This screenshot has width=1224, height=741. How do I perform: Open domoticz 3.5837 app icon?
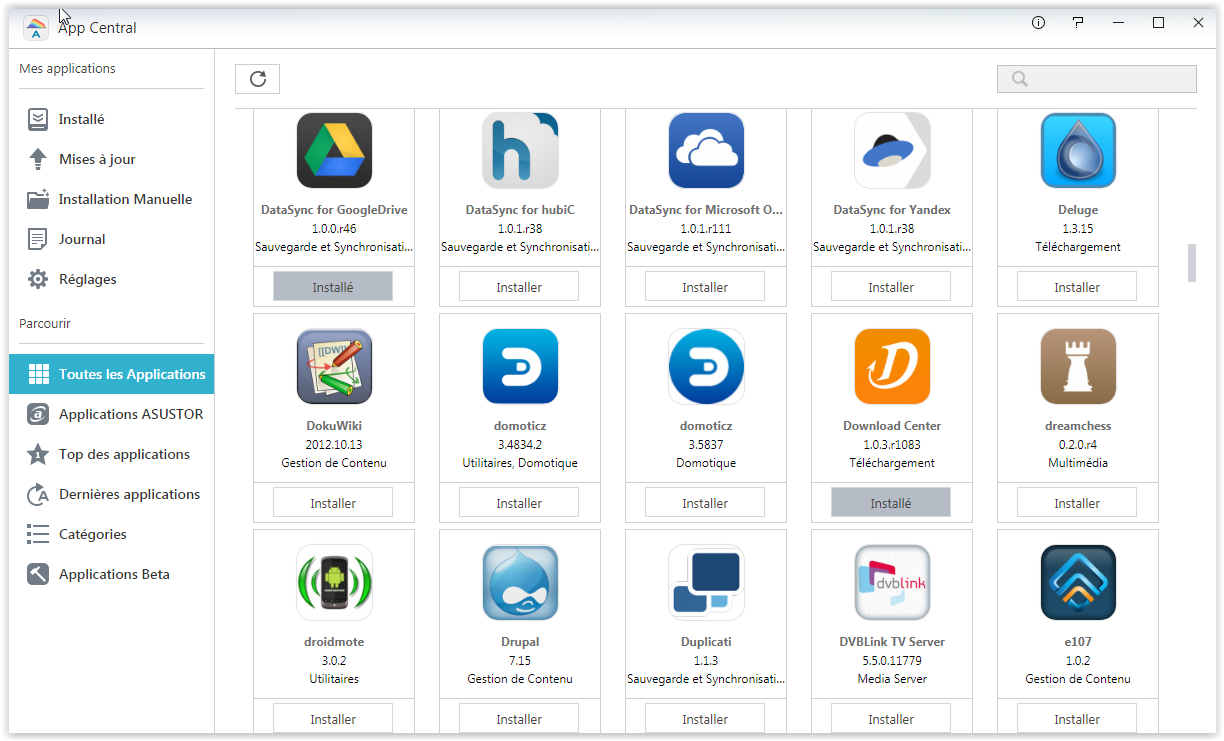click(x=706, y=367)
